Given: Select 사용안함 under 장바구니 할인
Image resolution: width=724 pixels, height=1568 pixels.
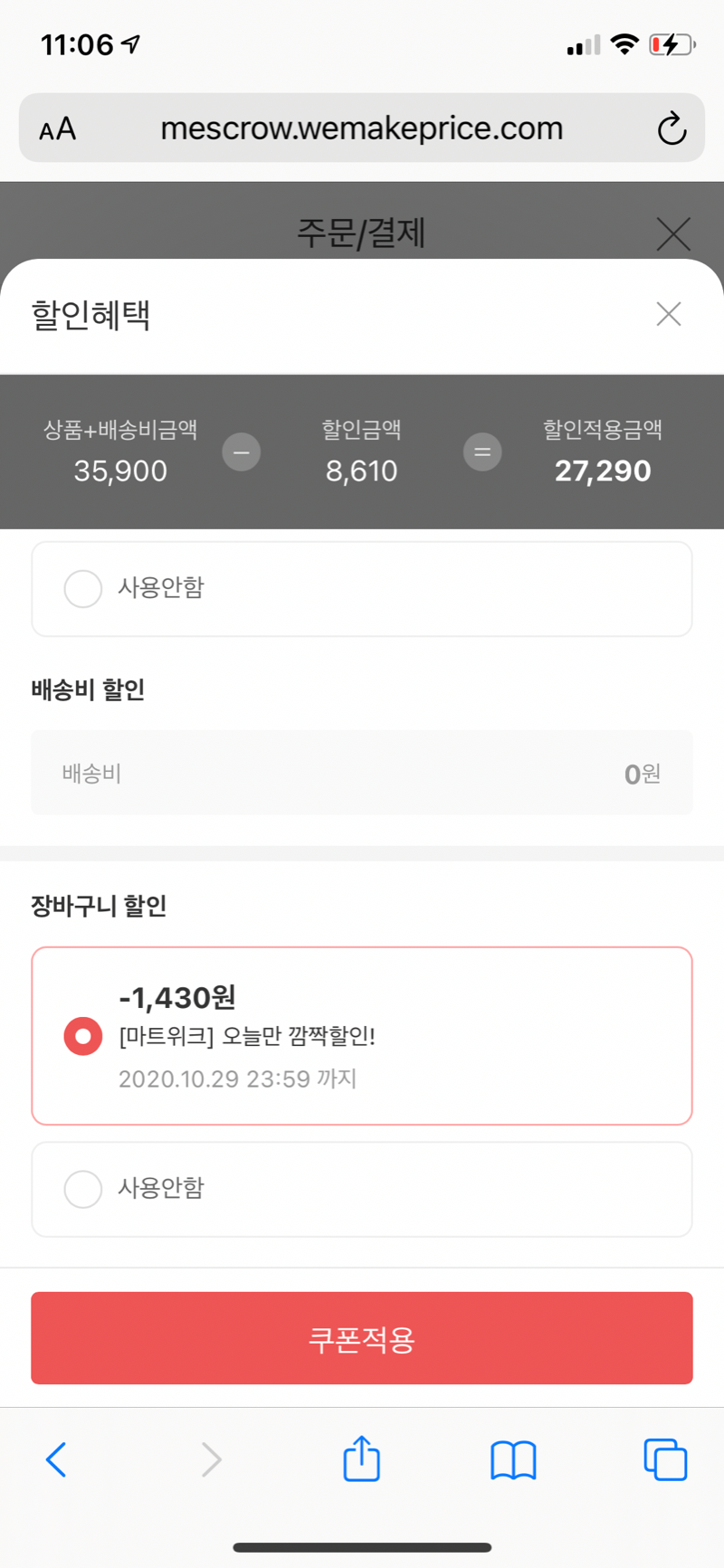Looking at the screenshot, I should tap(83, 1189).
